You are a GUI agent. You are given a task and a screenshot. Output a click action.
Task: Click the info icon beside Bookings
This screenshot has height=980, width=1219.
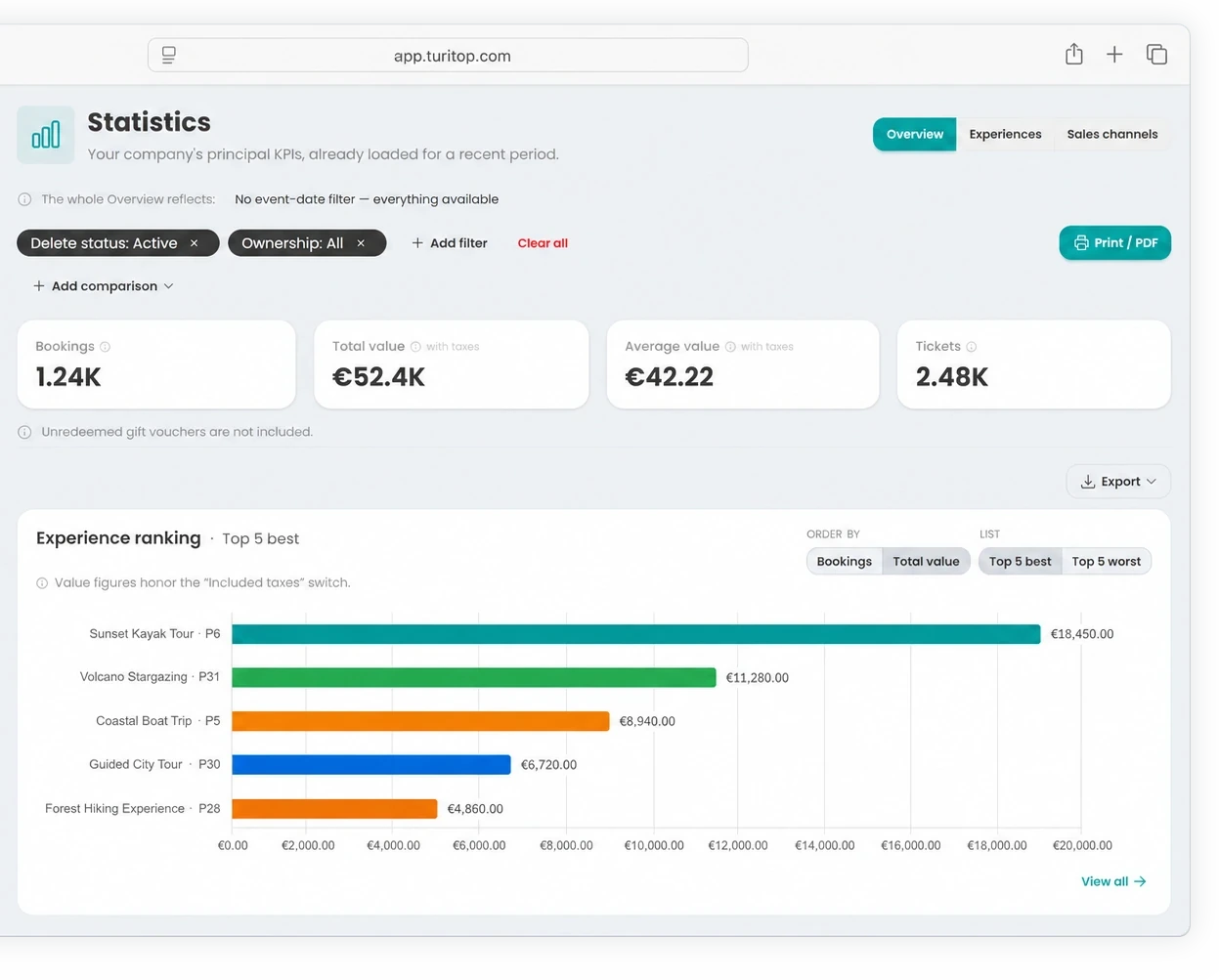pos(106,347)
